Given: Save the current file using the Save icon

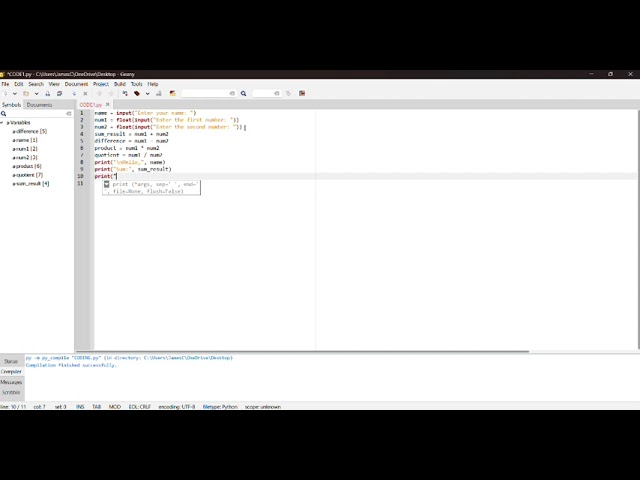Looking at the screenshot, I should [x=48, y=93].
